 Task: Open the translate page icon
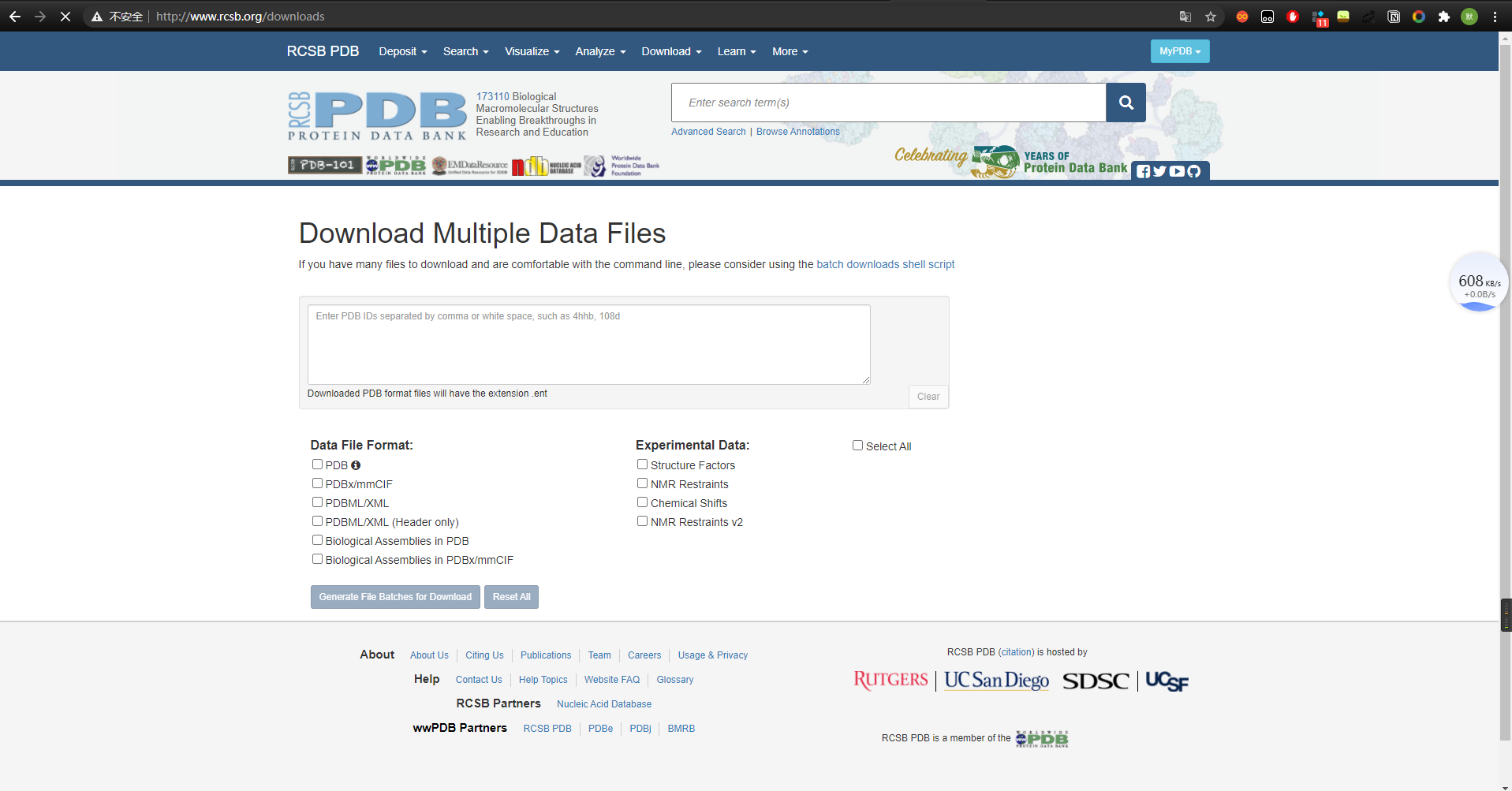pyautogui.click(x=1185, y=17)
